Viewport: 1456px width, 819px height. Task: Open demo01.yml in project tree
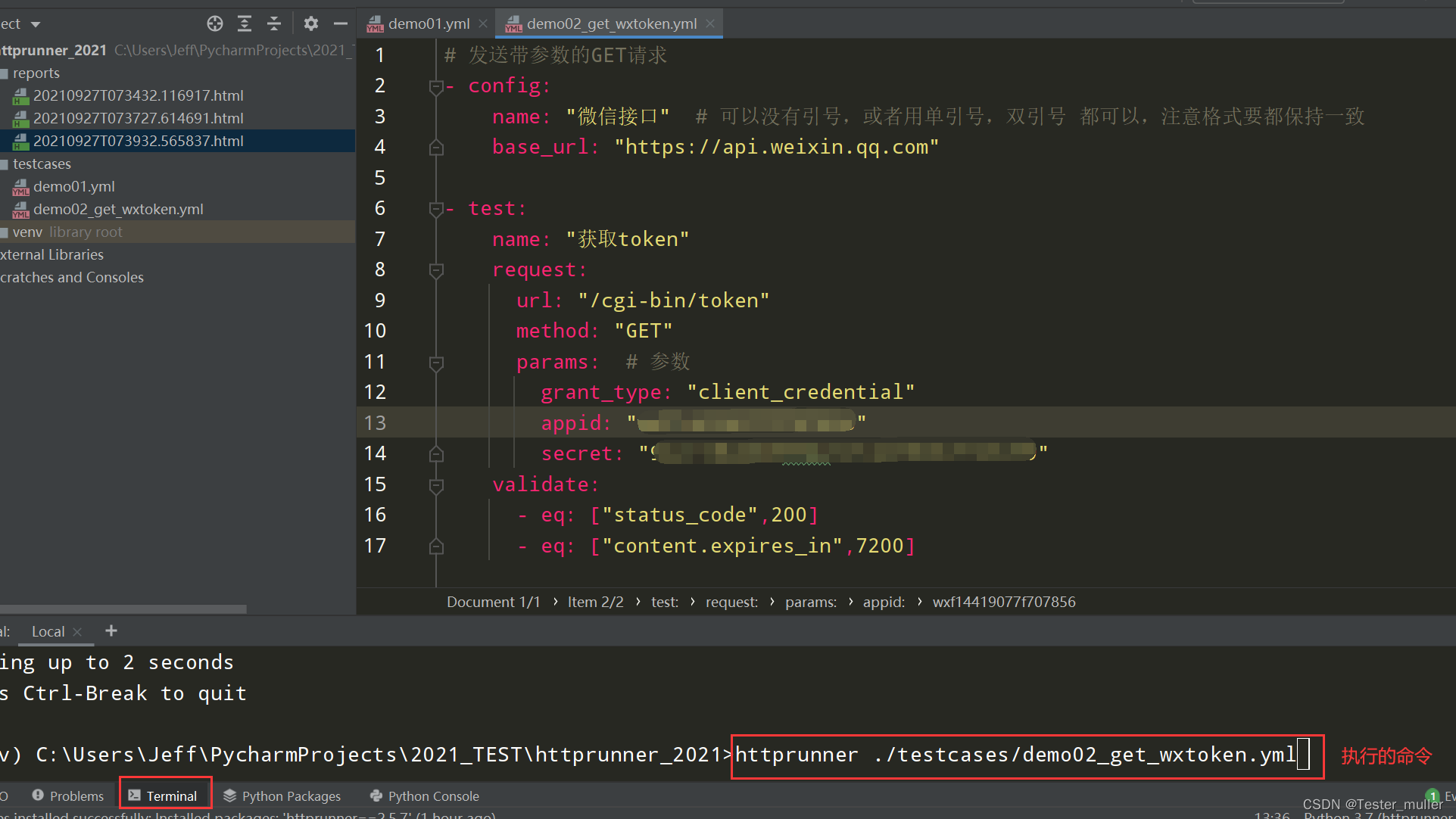point(73,186)
